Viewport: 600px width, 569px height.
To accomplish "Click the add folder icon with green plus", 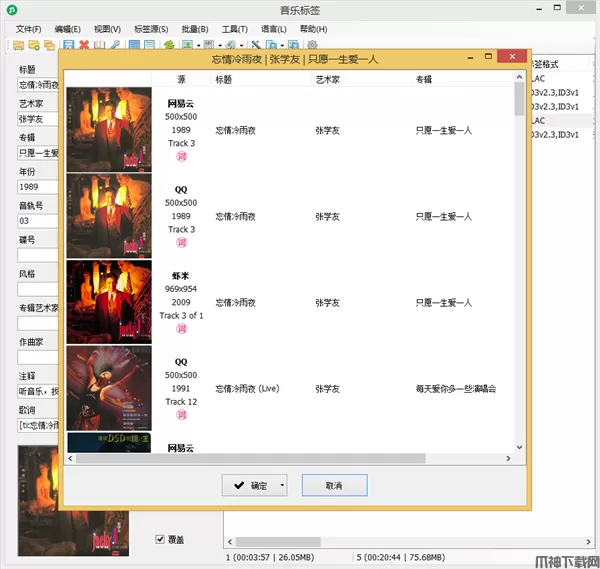I will [34, 45].
